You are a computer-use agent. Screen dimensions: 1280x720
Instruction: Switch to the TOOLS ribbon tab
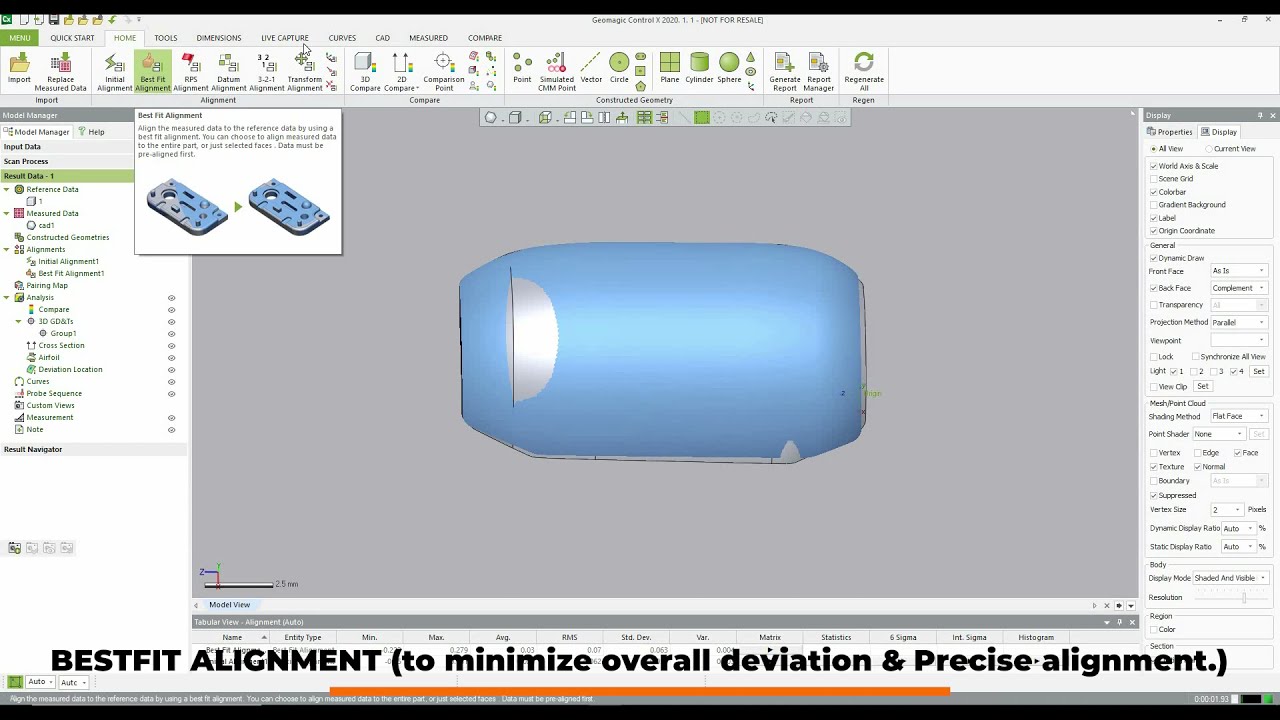coord(166,38)
